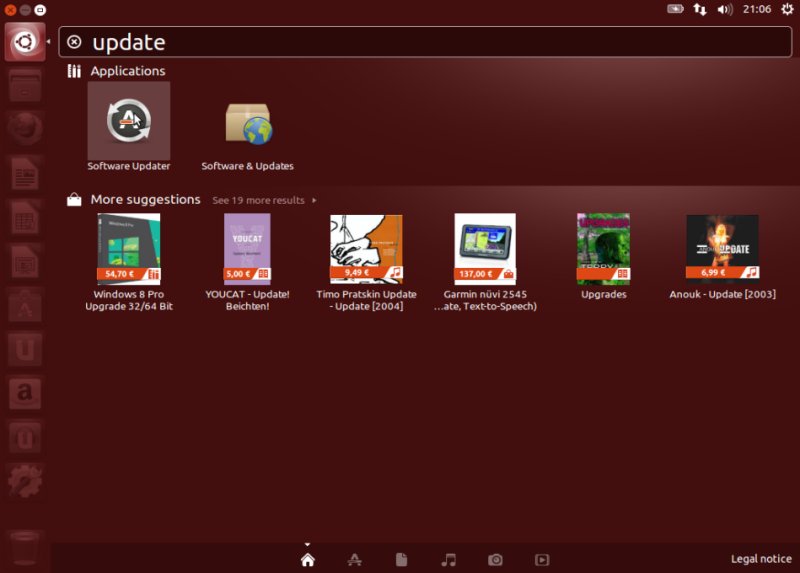Open Ubuntu One Music launcher icon
The height and width of the screenshot is (573, 800).
point(24,438)
